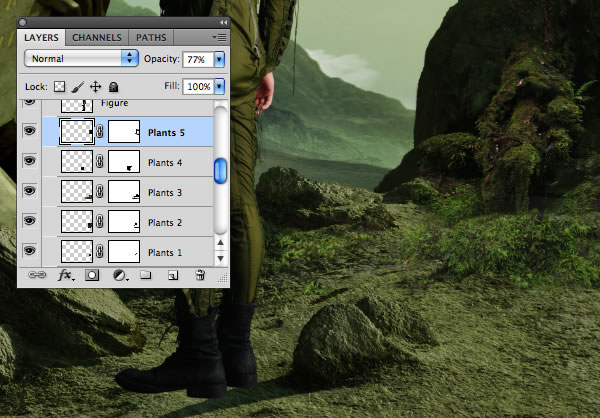
Task: Lock position move icon
Action: (x=95, y=87)
